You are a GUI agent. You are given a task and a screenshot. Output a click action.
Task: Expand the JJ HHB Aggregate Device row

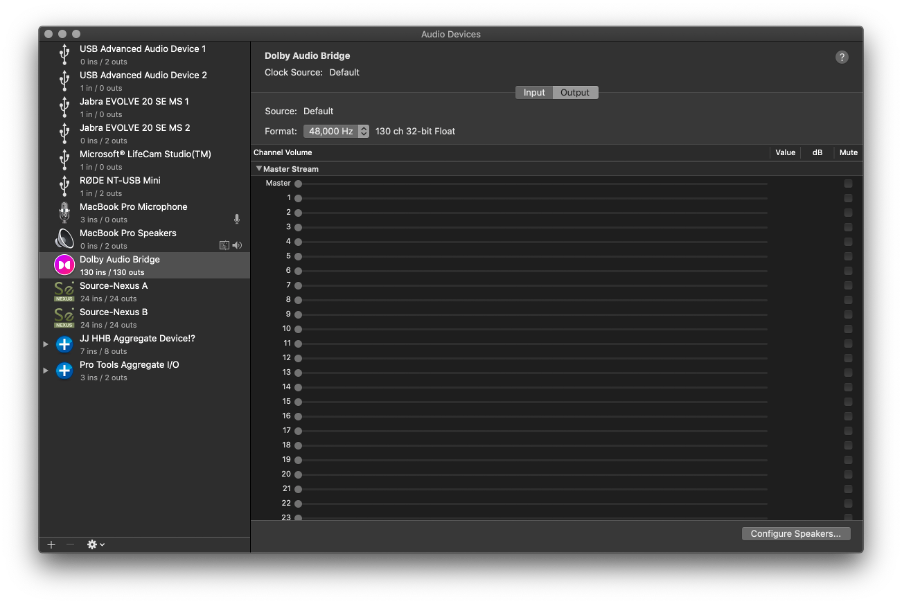pos(45,344)
